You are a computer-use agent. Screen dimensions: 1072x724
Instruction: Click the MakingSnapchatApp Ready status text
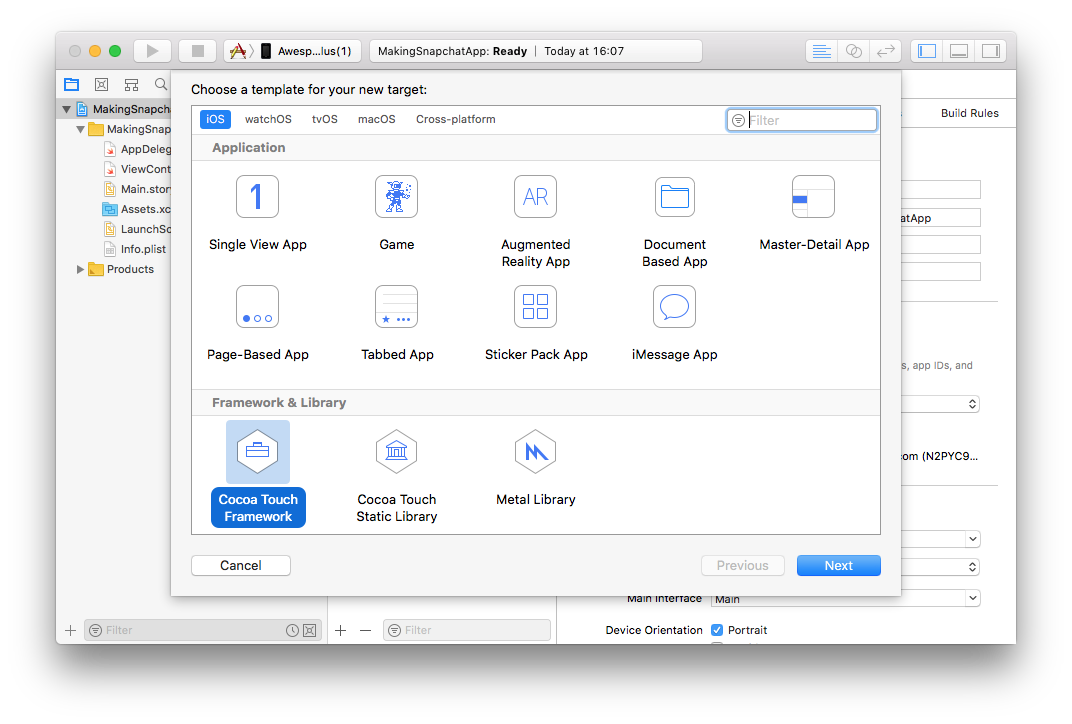[x=453, y=51]
